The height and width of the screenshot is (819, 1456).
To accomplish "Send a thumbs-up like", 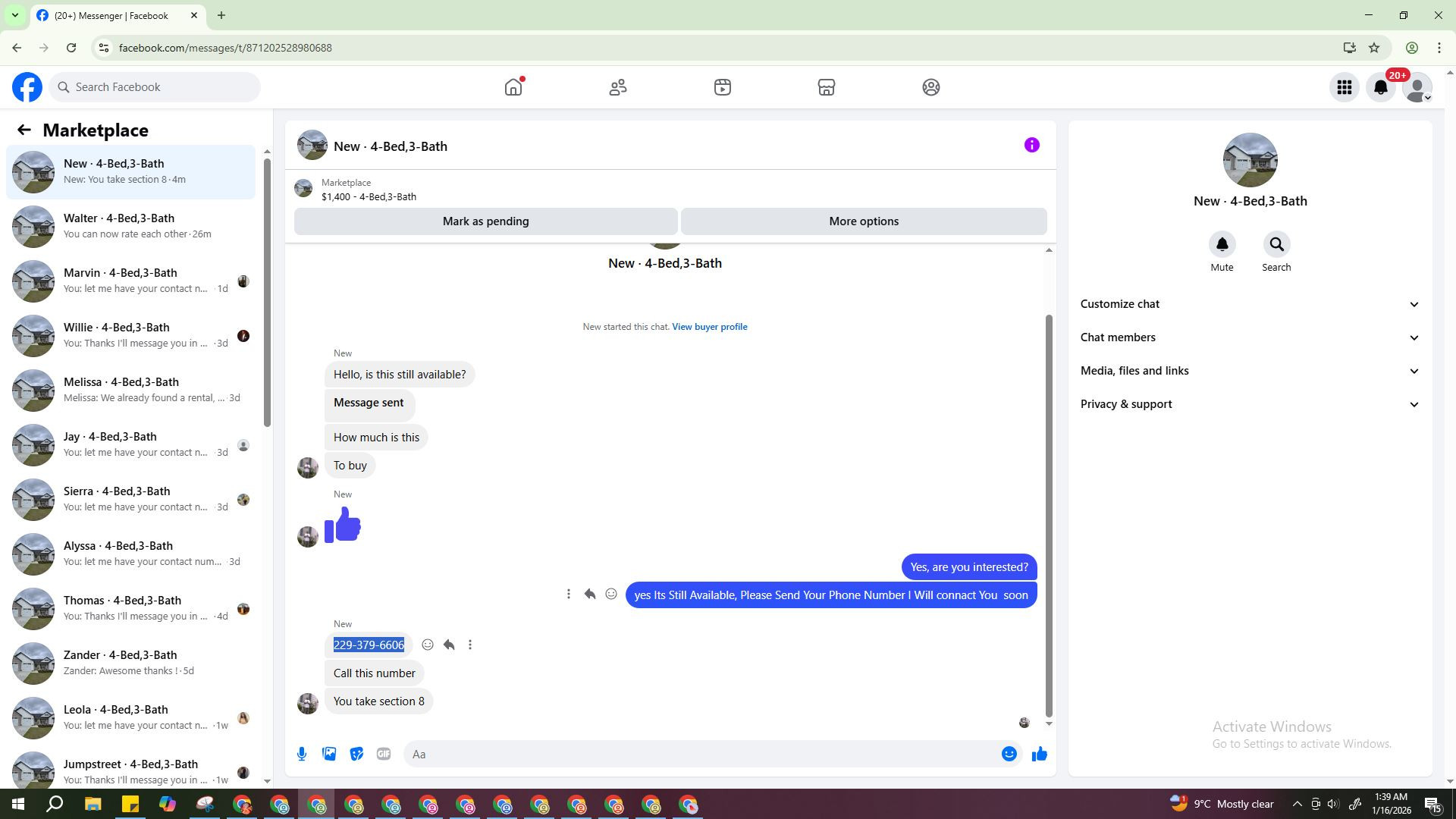I will click(1039, 754).
